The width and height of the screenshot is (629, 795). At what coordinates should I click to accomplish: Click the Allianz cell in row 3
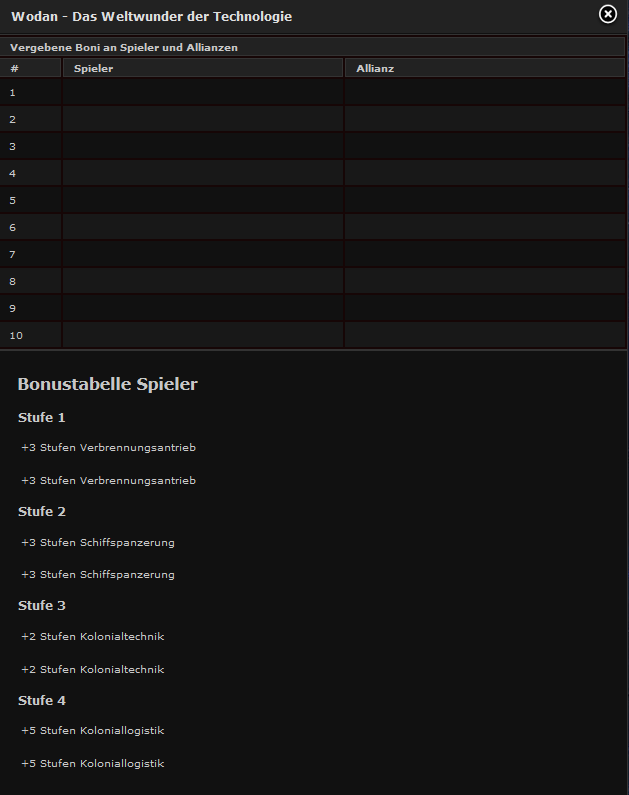pos(485,147)
